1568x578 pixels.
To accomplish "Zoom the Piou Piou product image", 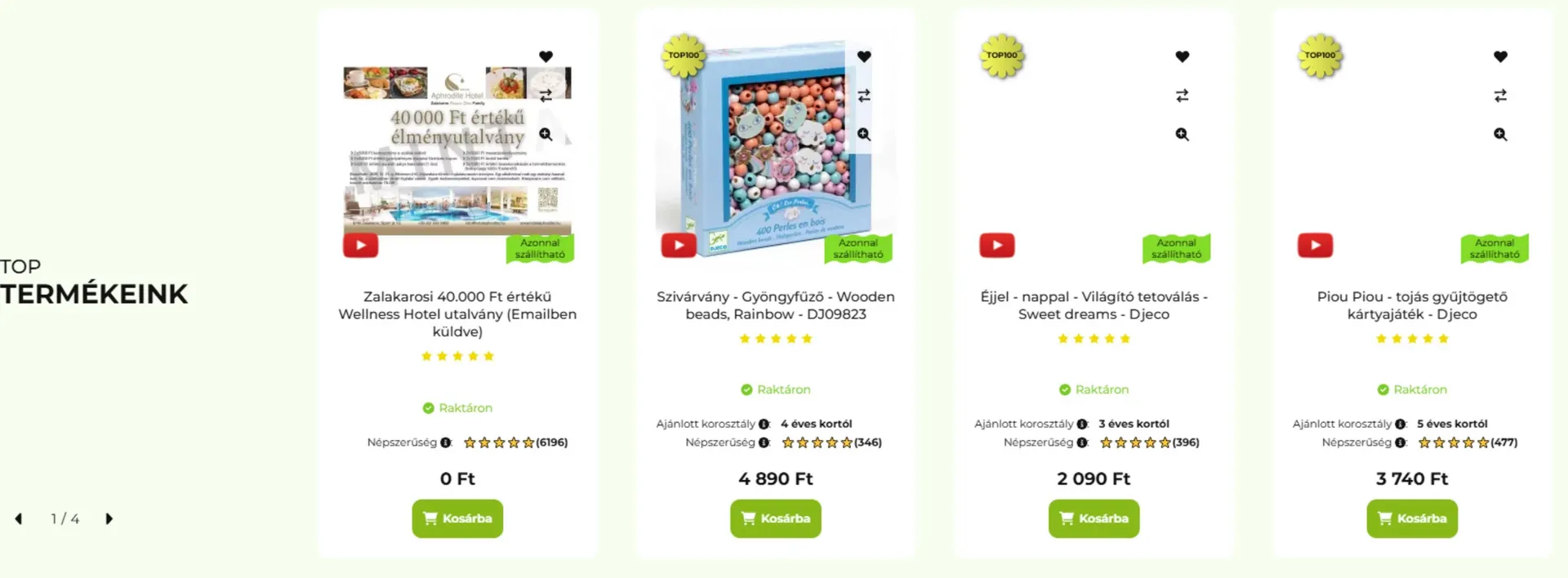I will (1500, 135).
